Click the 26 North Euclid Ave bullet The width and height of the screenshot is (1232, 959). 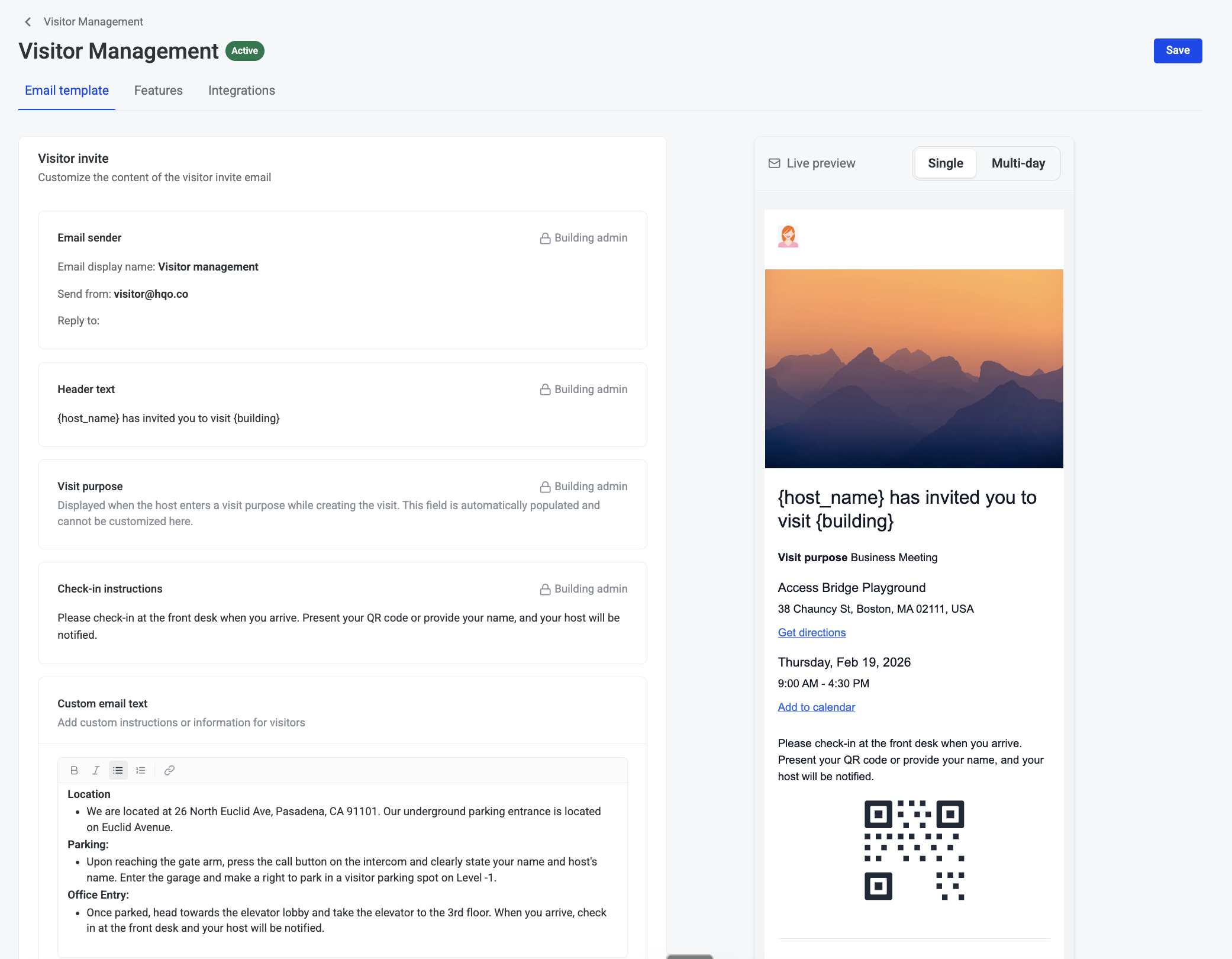pyautogui.click(x=344, y=819)
